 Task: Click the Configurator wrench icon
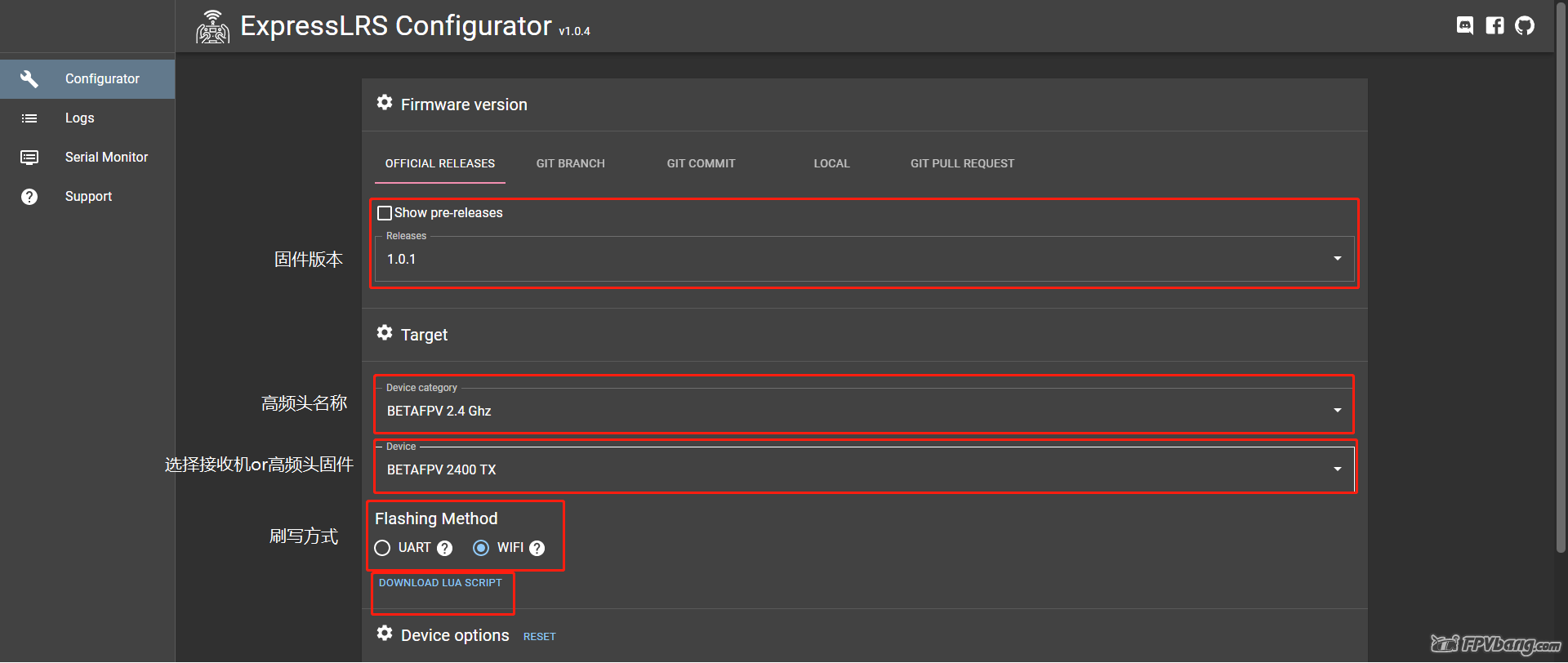(29, 79)
